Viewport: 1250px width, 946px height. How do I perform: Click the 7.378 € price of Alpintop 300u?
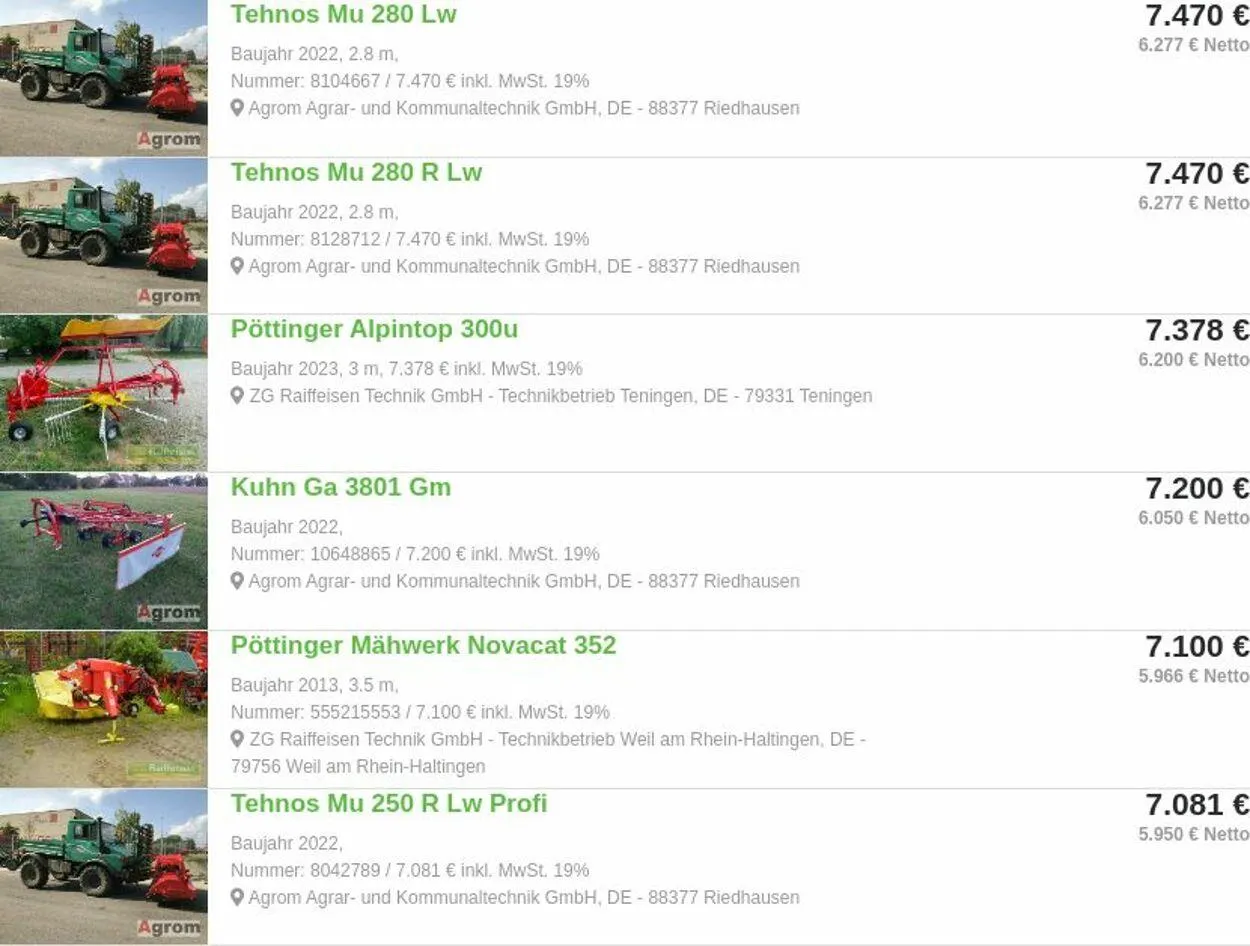1197,330
